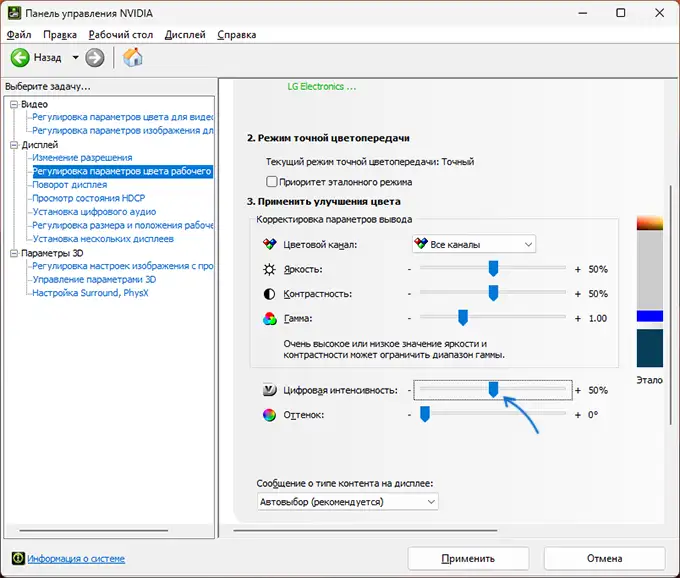The width and height of the screenshot is (680, 578).
Task: Click the Brightness '50%' value
Action: (x=598, y=269)
